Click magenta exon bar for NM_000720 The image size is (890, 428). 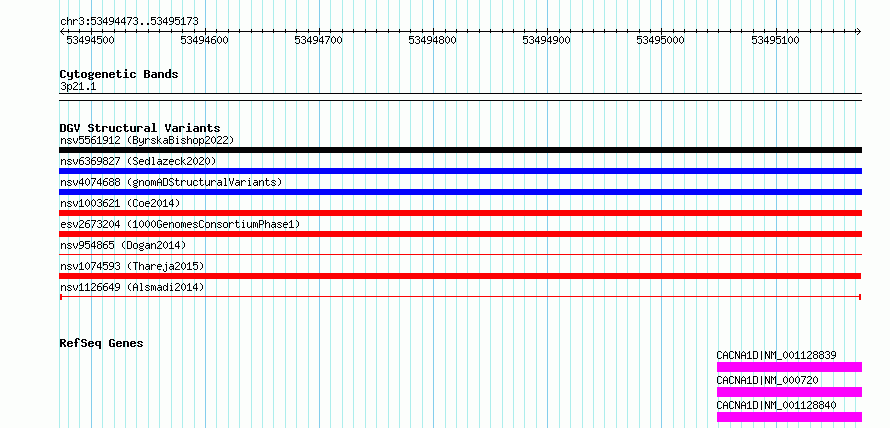[x=790, y=392]
